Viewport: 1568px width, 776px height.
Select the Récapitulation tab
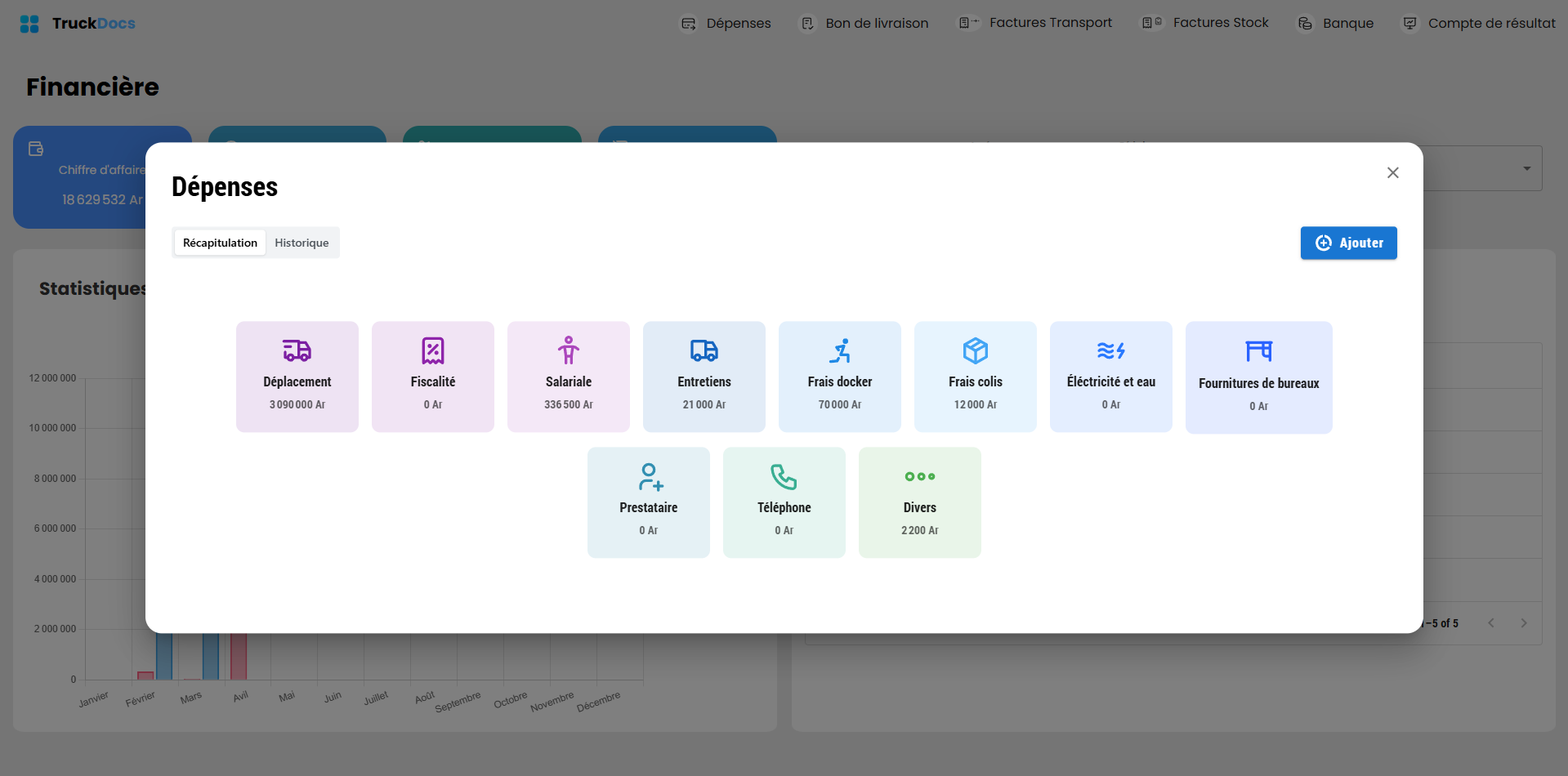[220, 243]
